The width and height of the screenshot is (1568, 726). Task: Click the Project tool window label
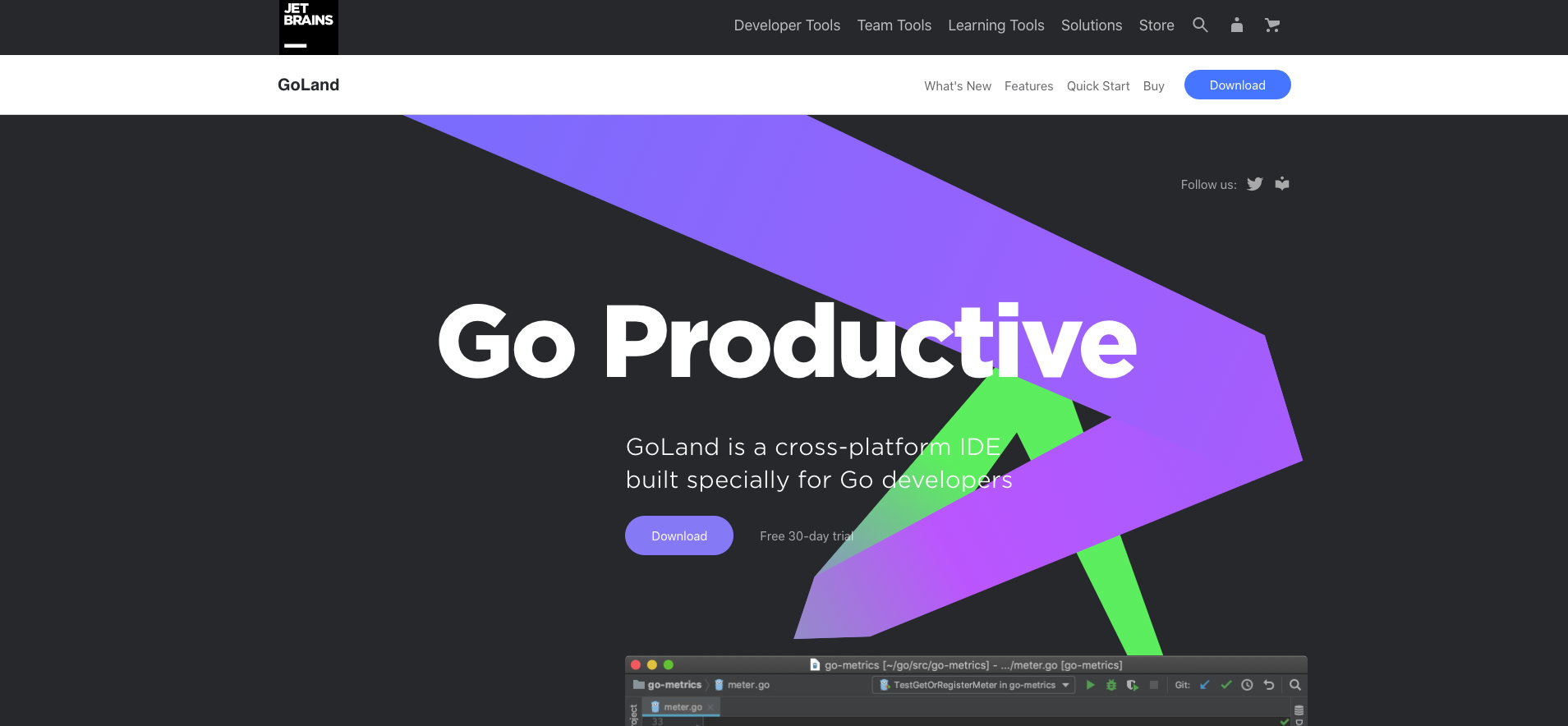[633, 715]
